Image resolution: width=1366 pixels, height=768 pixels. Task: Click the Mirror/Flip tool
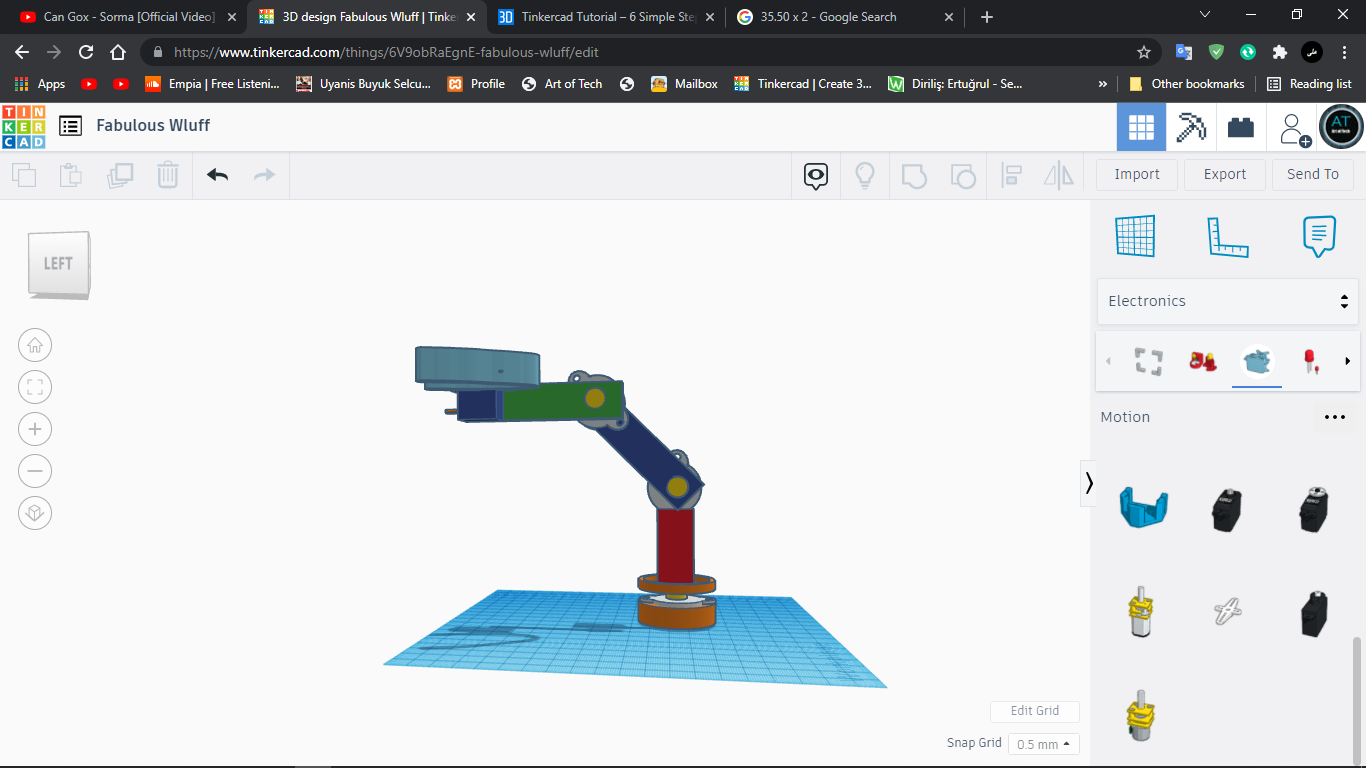tap(1057, 175)
